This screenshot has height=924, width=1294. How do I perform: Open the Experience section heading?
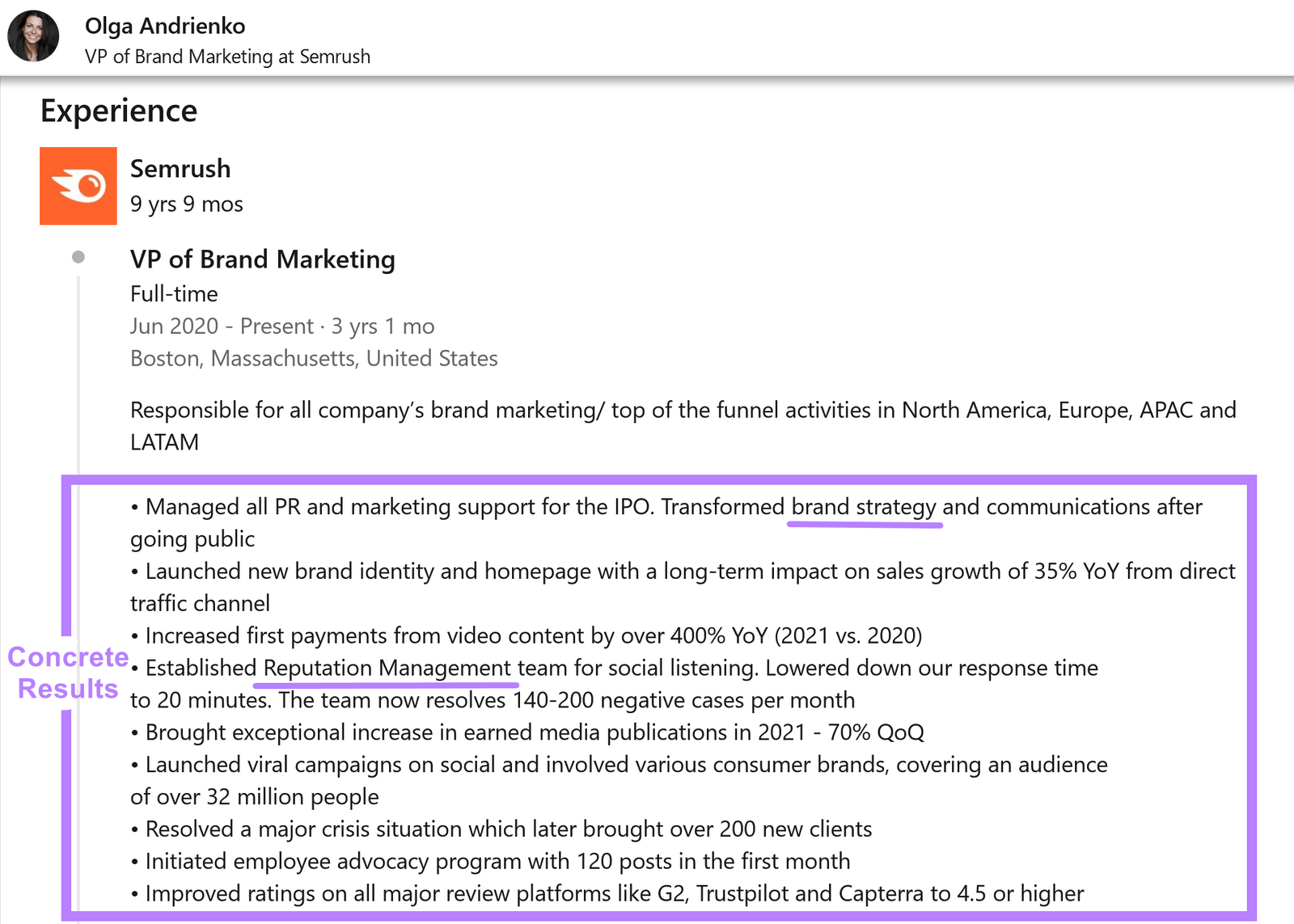tap(119, 111)
